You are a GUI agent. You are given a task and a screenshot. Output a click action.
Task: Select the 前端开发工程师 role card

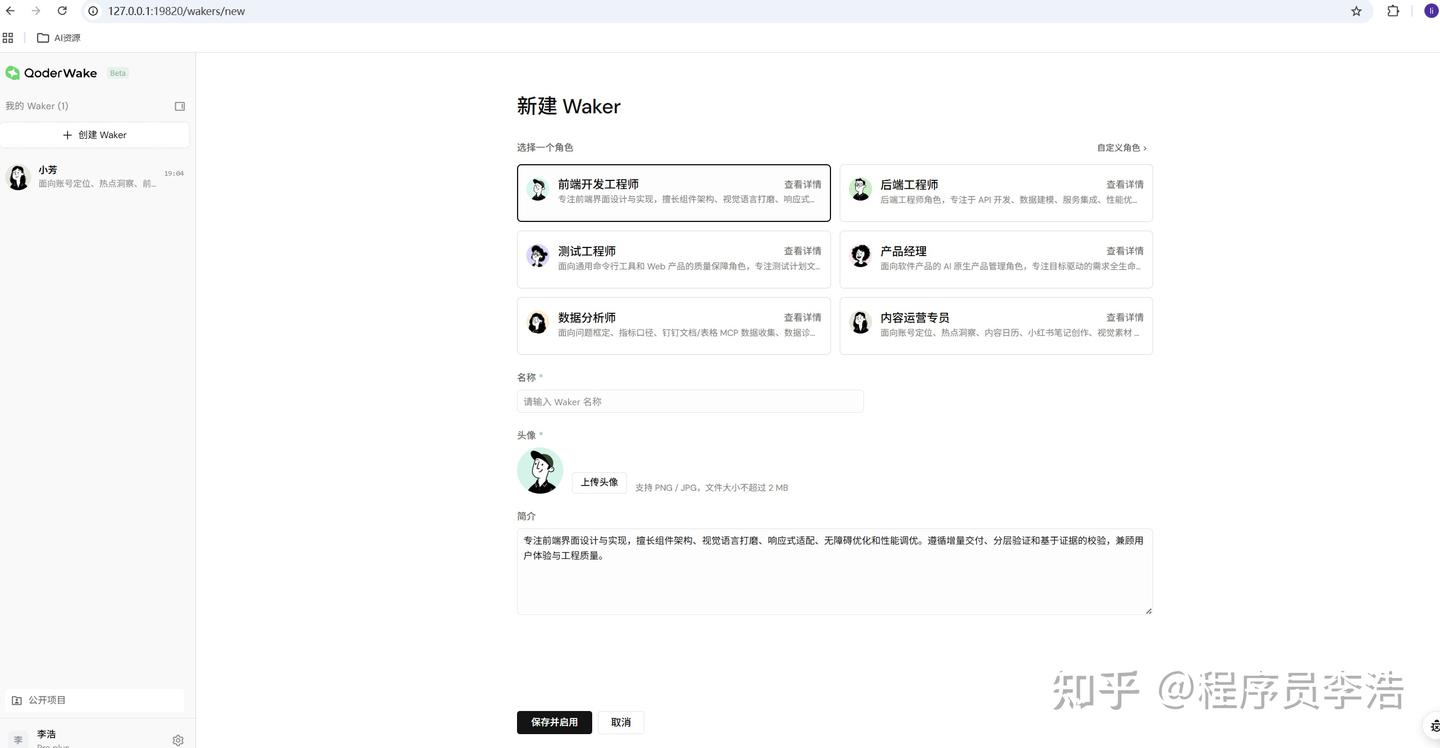674,192
